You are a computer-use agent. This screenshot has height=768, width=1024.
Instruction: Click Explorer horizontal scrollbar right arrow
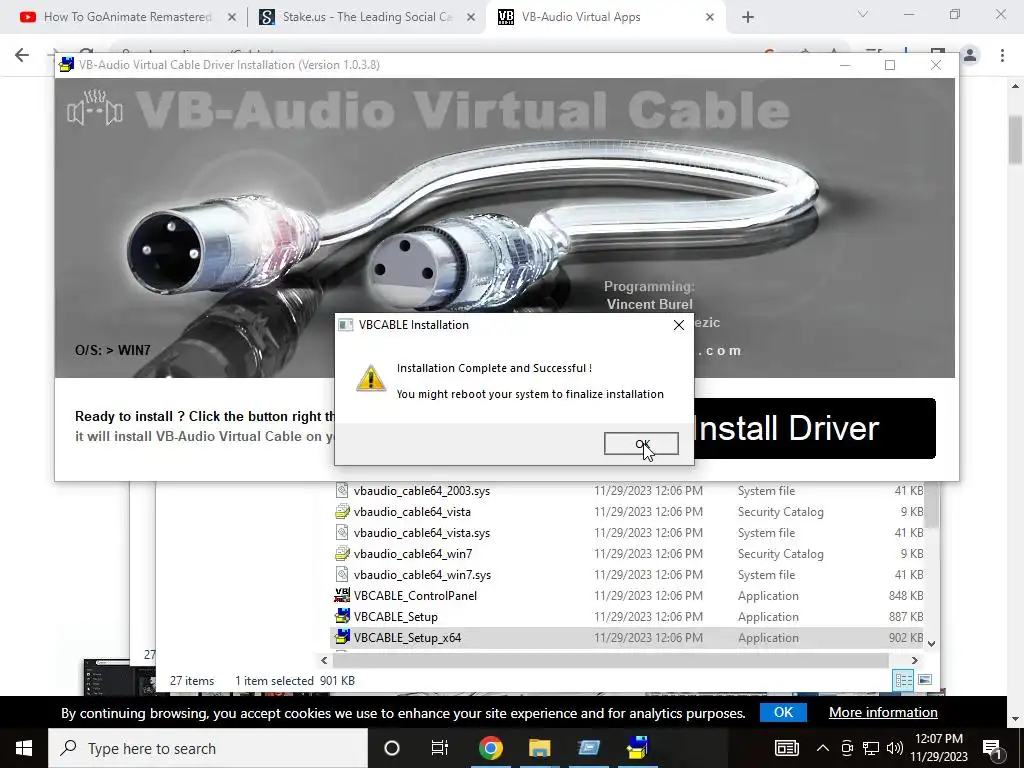point(914,660)
